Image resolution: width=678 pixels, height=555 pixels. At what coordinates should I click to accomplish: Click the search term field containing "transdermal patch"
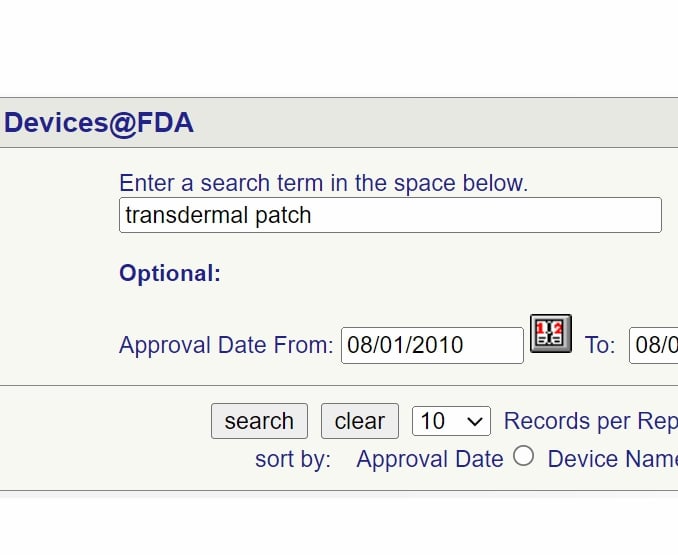[390, 215]
